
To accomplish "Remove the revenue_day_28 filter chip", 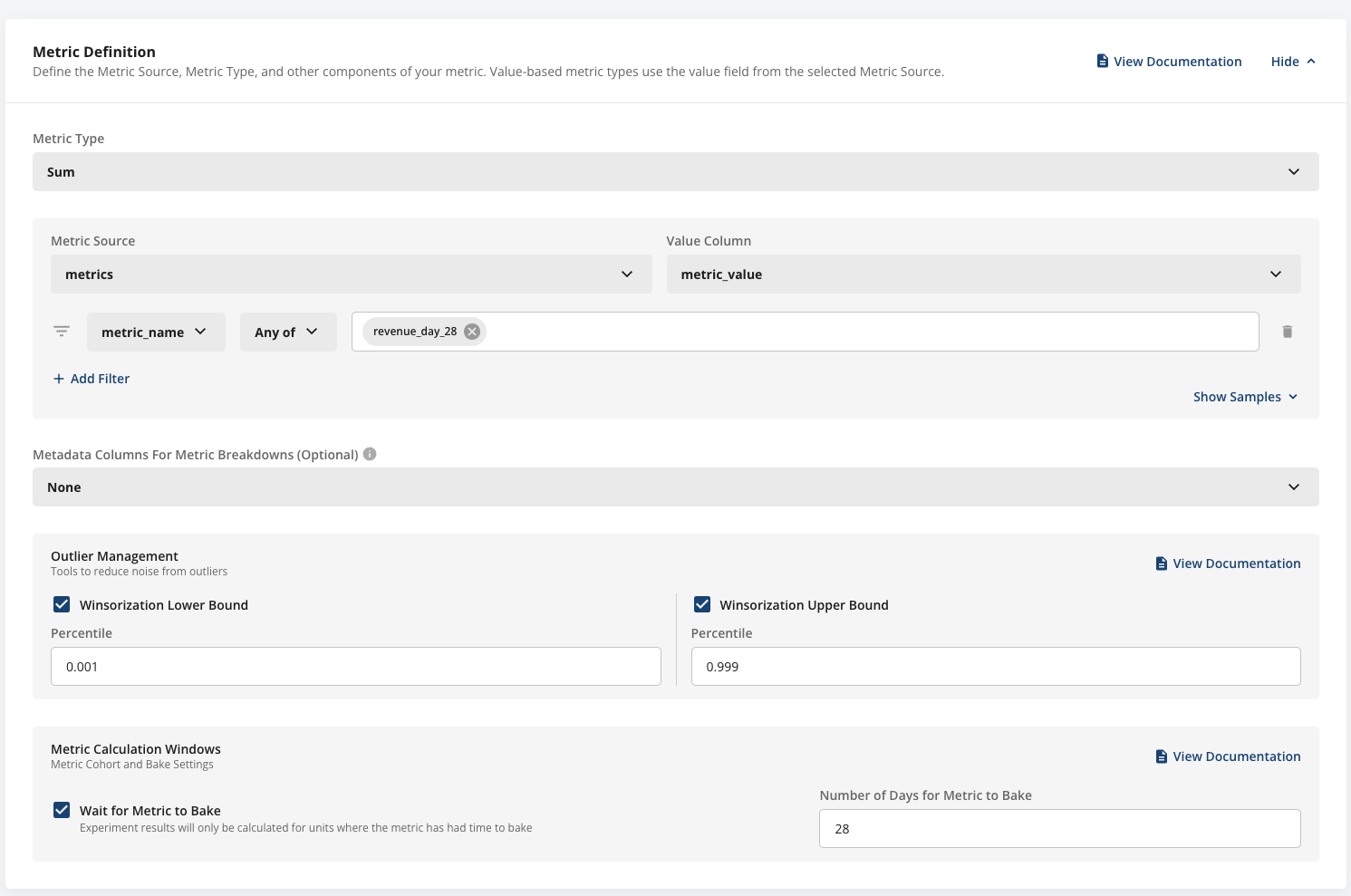I will click(472, 332).
